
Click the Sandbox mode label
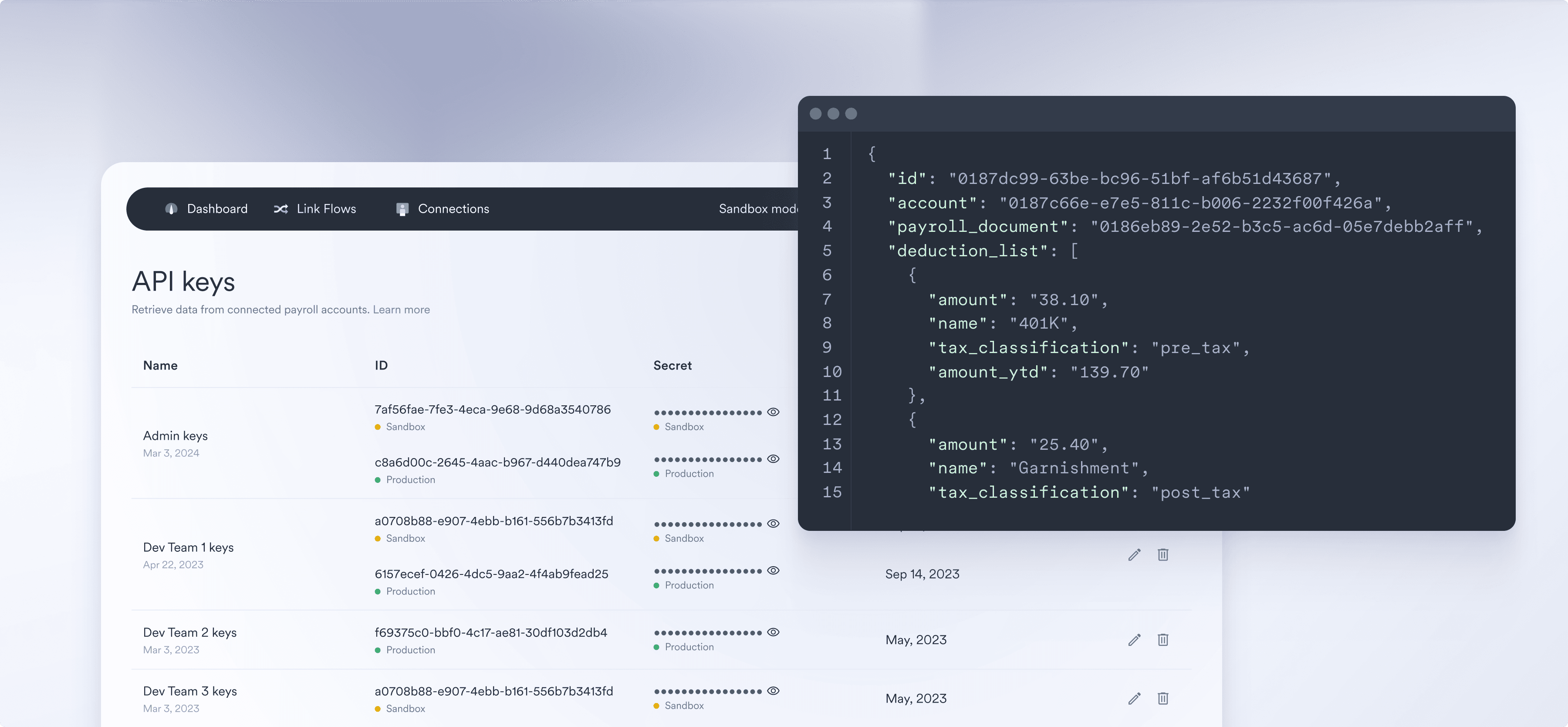758,209
